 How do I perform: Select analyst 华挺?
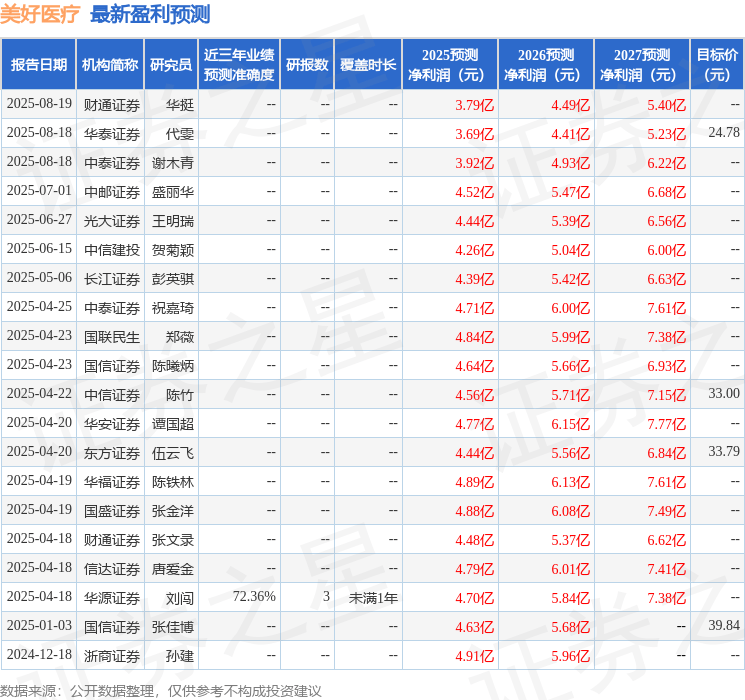pyautogui.click(x=180, y=105)
